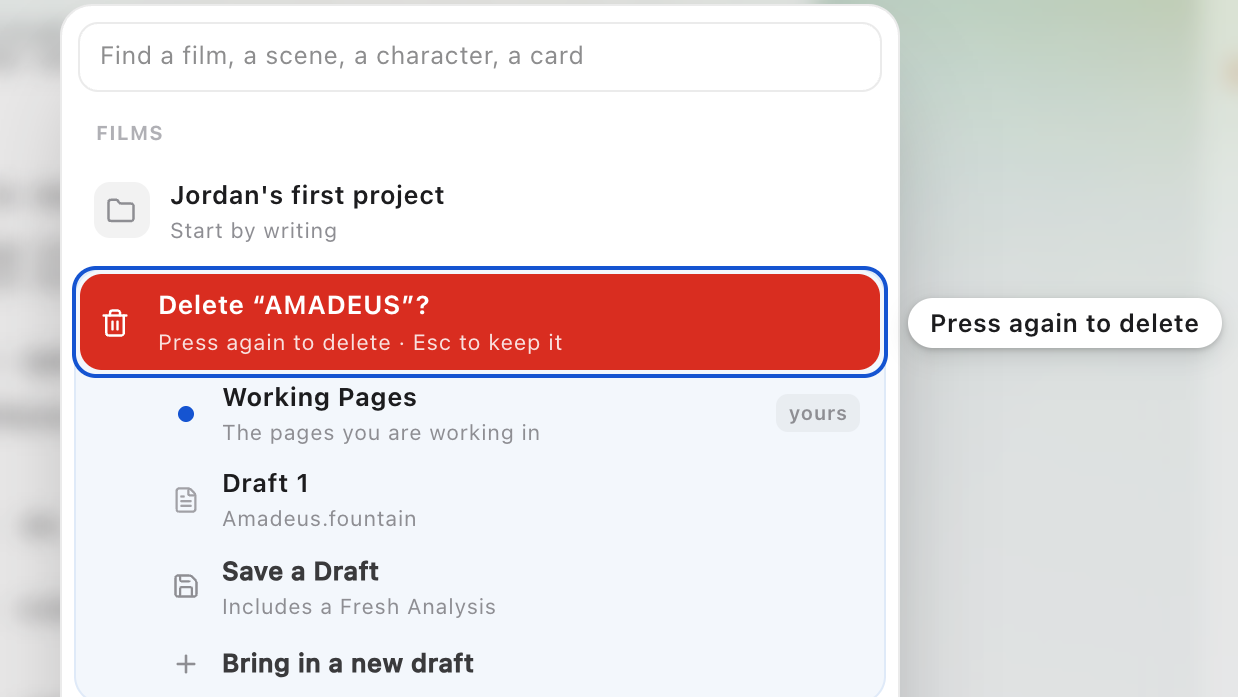This screenshot has height=697, width=1238.
Task: Click the floppy disk save icon
Action: [186, 586]
